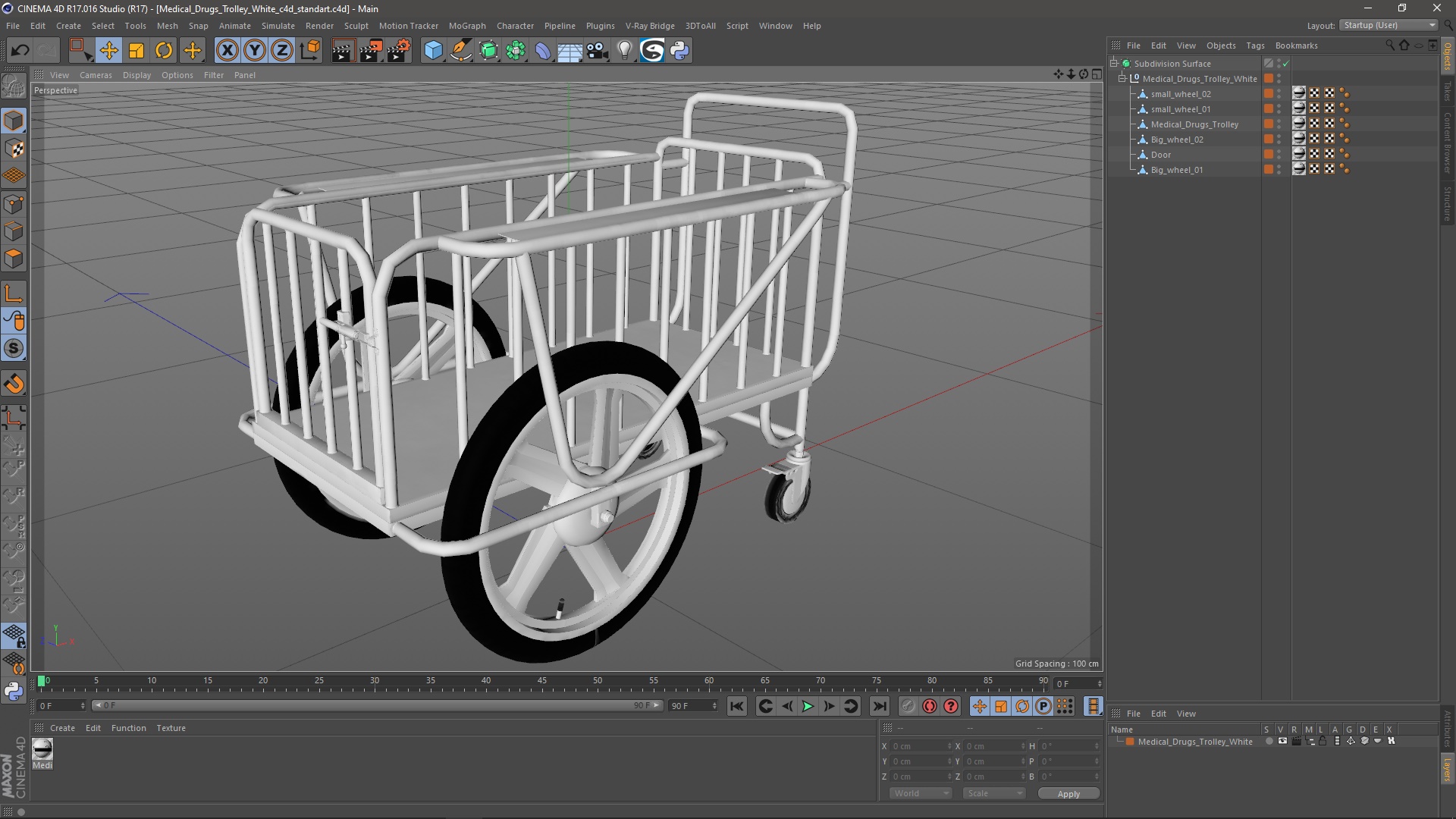Select the Rotate tool
The image size is (1456, 819).
(164, 51)
